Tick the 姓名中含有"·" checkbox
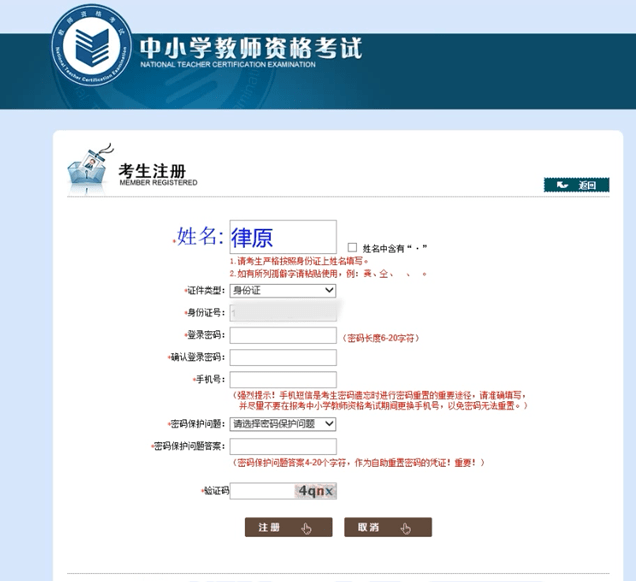636x582 pixels. click(x=352, y=247)
